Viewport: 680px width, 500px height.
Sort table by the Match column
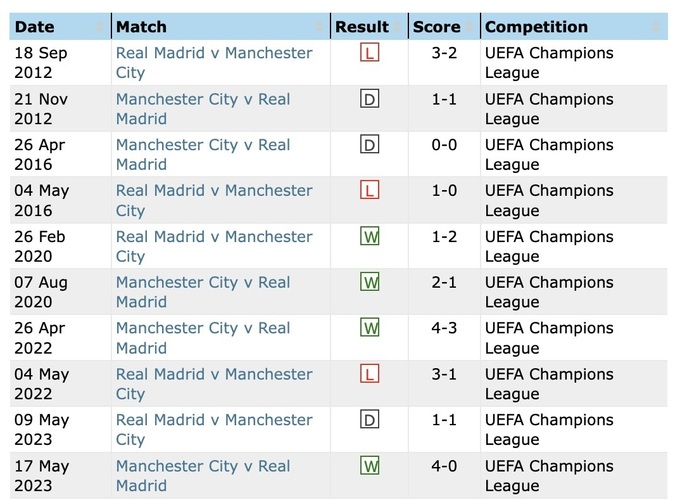coord(220,27)
